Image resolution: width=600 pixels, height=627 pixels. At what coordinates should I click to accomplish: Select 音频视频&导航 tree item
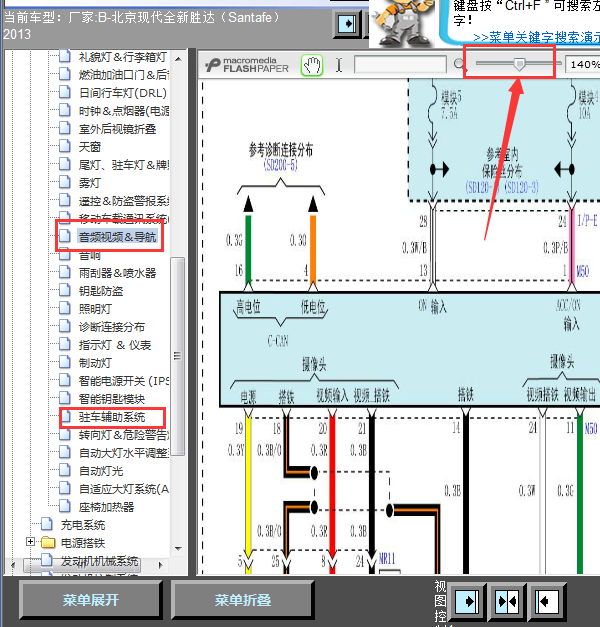point(117,237)
